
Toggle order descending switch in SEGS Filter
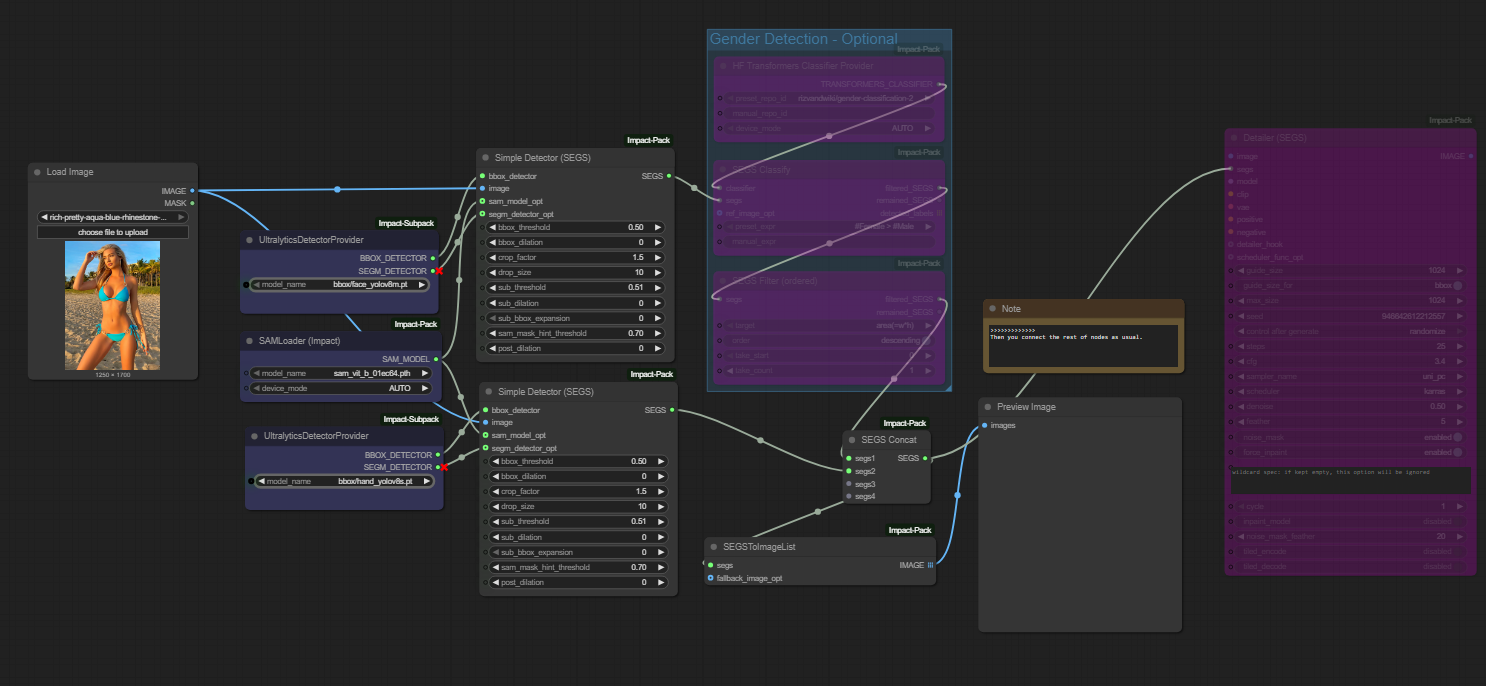click(926, 340)
